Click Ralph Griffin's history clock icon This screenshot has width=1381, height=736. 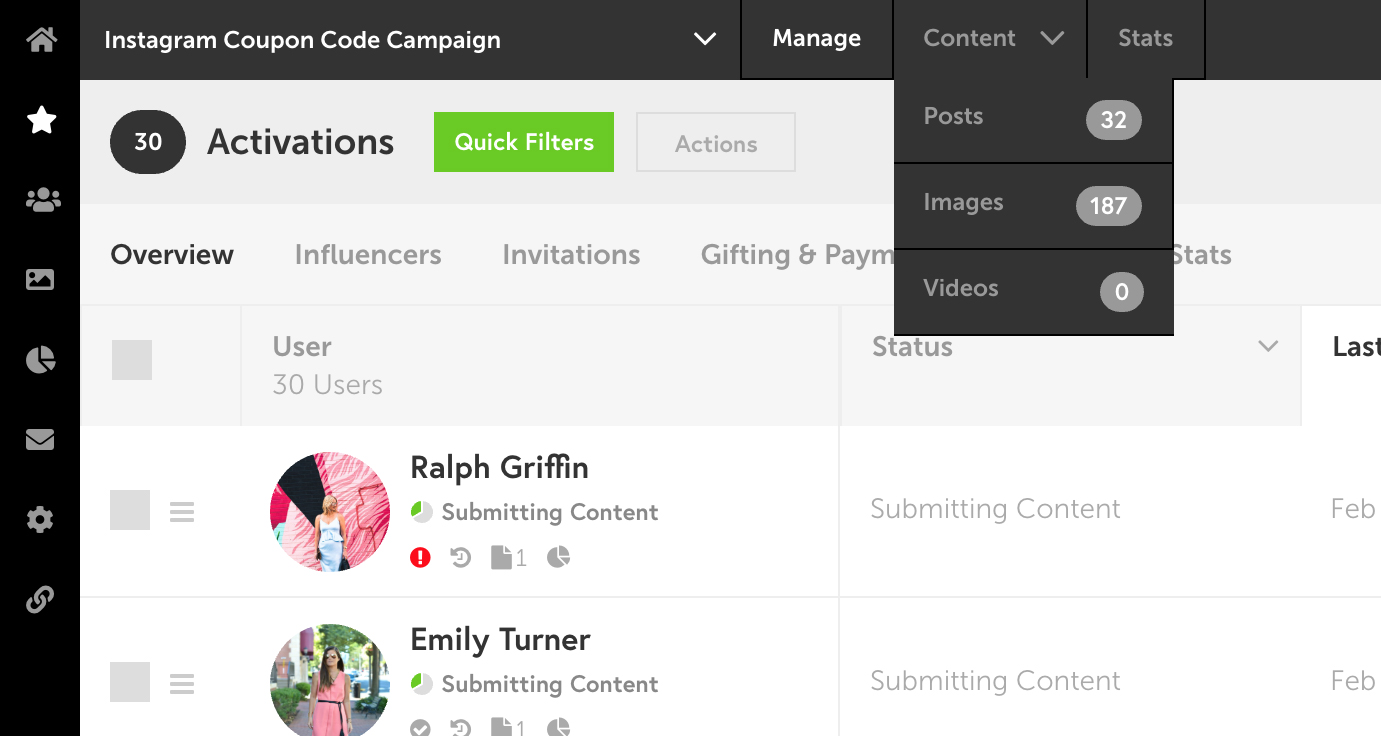(461, 557)
